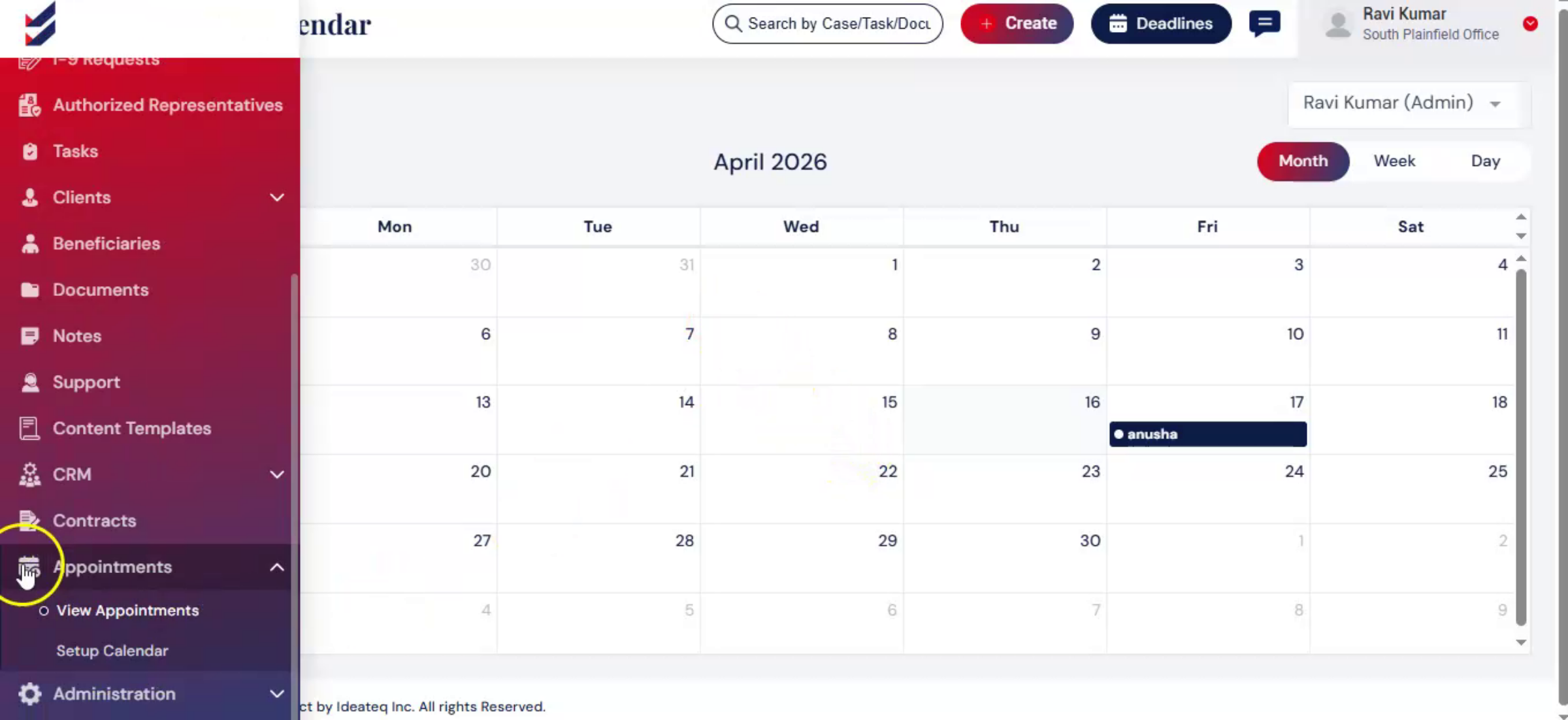Click the search magnifier icon
This screenshot has width=1568, height=720.
click(x=733, y=24)
